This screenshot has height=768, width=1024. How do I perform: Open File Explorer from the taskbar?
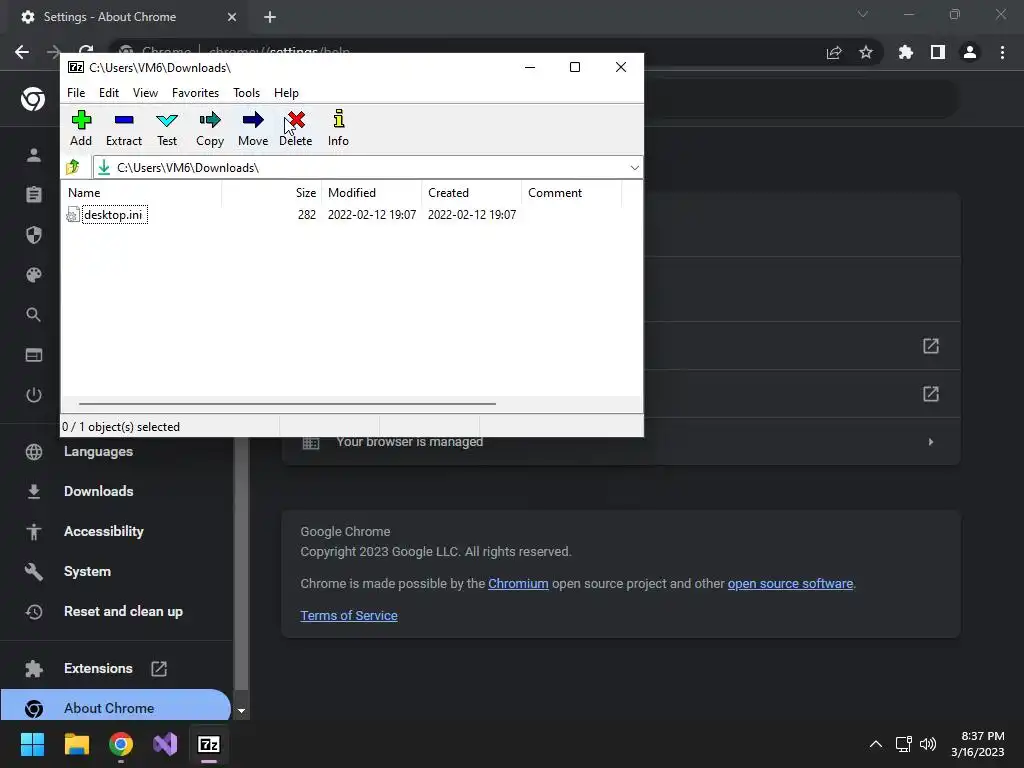point(76,744)
